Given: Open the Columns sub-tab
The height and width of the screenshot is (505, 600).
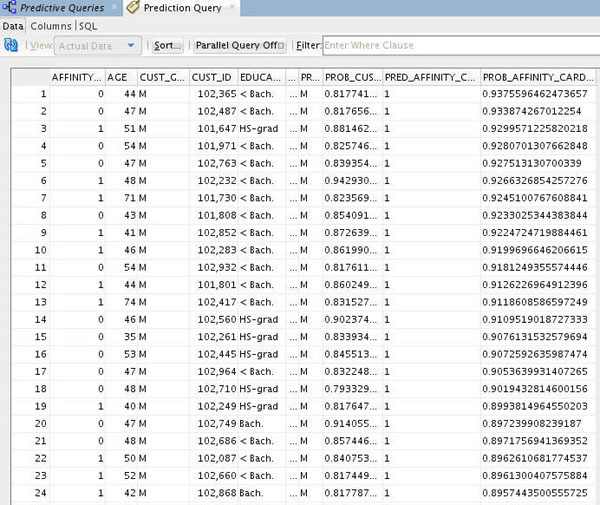Looking at the screenshot, I should point(51,26).
